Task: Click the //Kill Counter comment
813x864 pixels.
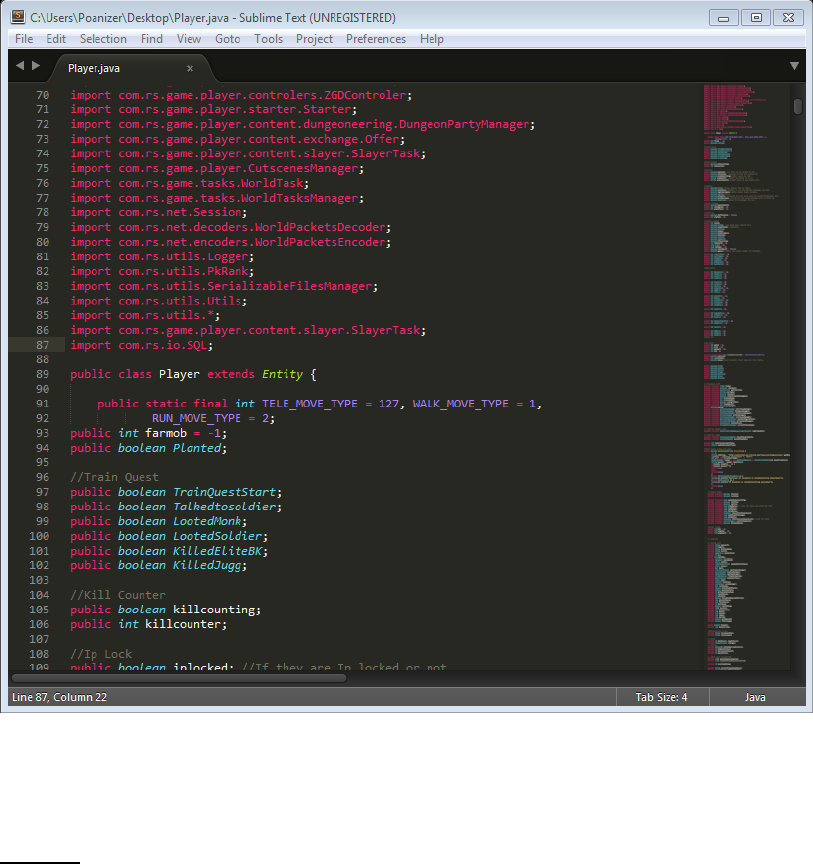Action: pyautogui.click(x=118, y=595)
